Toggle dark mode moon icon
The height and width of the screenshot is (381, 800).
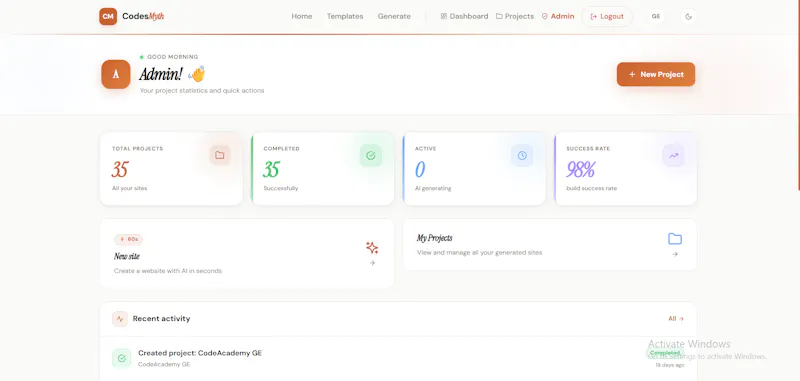point(689,16)
